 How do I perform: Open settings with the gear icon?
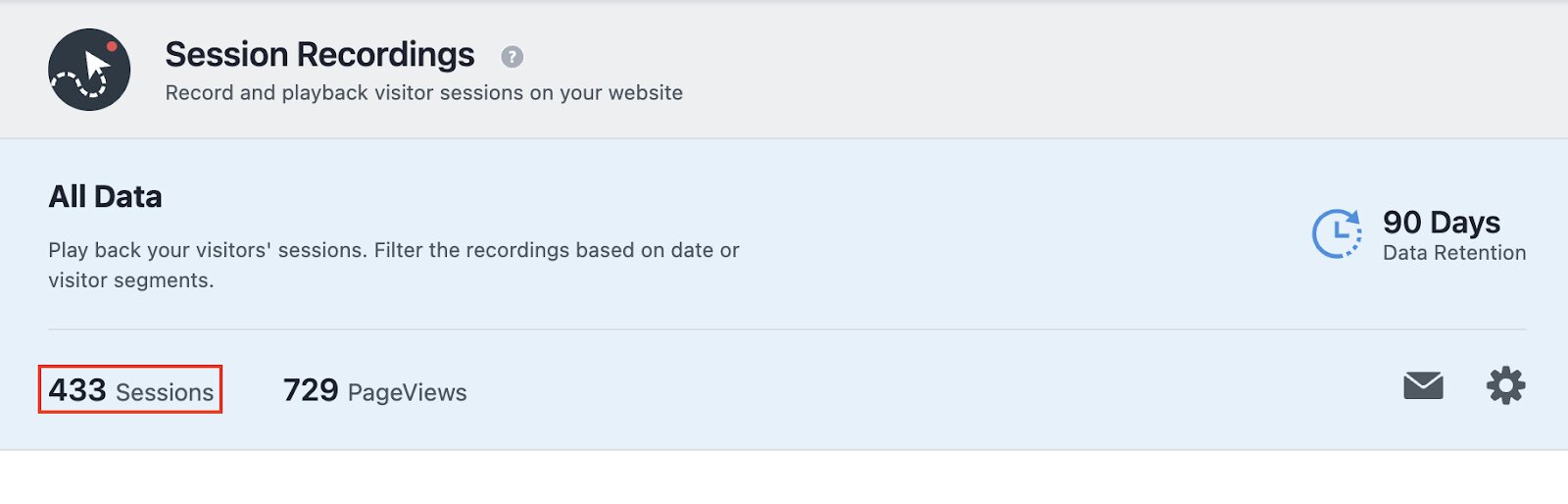click(1505, 385)
